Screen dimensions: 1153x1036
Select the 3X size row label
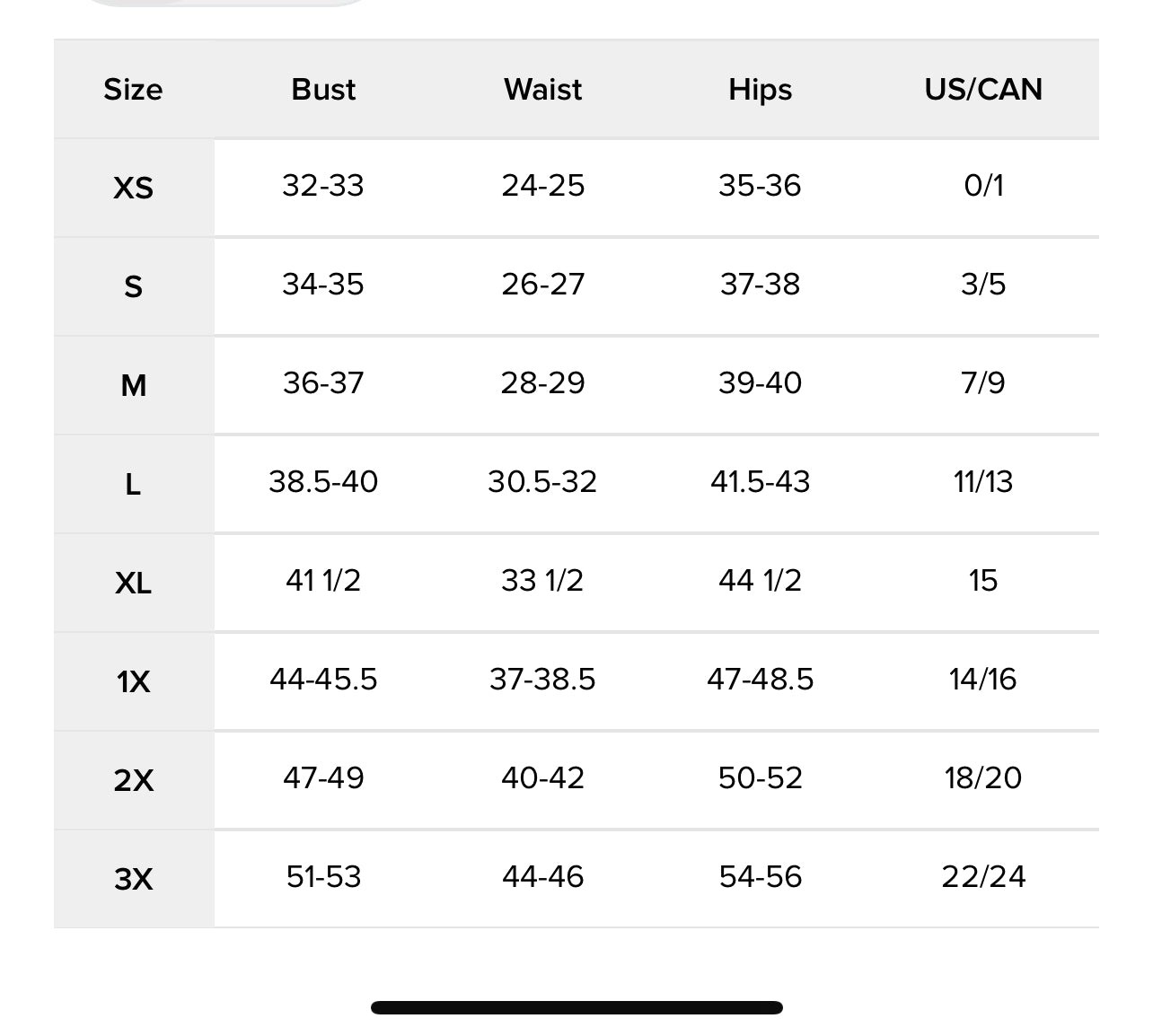pos(133,879)
